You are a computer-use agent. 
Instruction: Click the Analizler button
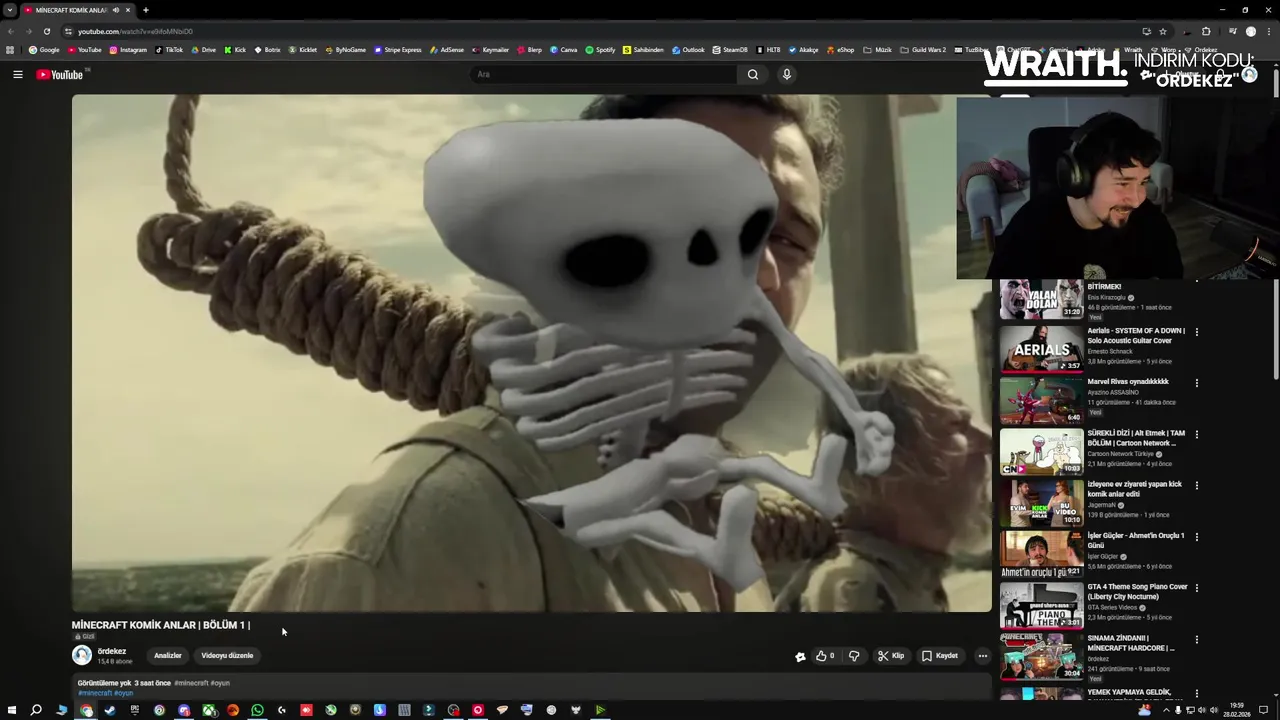168,655
